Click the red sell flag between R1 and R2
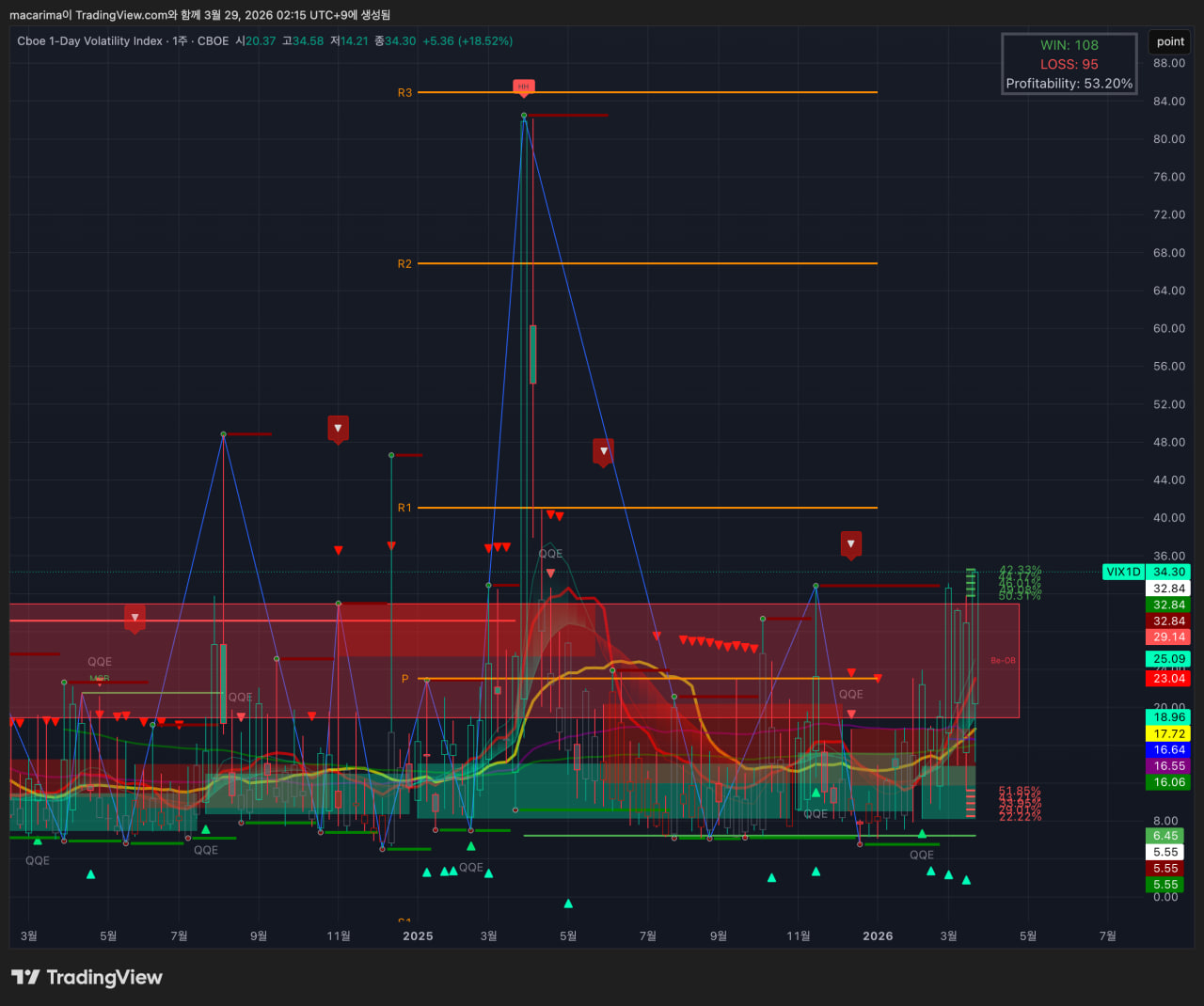Viewport: 1204px width, 1006px height. pyautogui.click(x=603, y=451)
